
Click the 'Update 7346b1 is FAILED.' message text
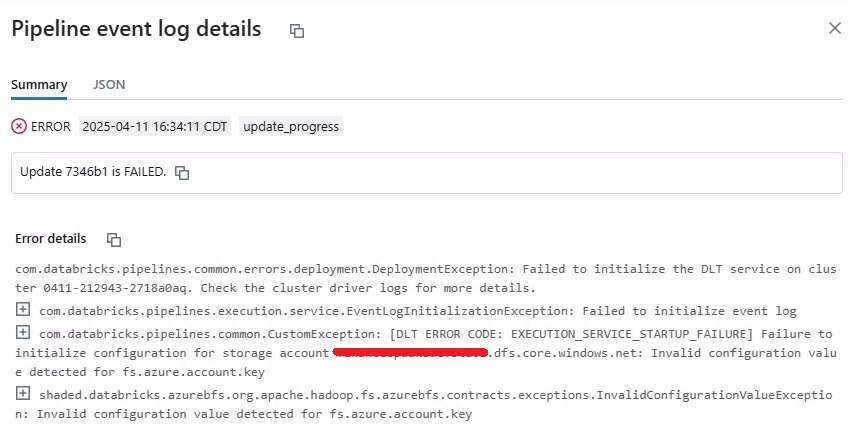pyautogui.click(x=93, y=173)
